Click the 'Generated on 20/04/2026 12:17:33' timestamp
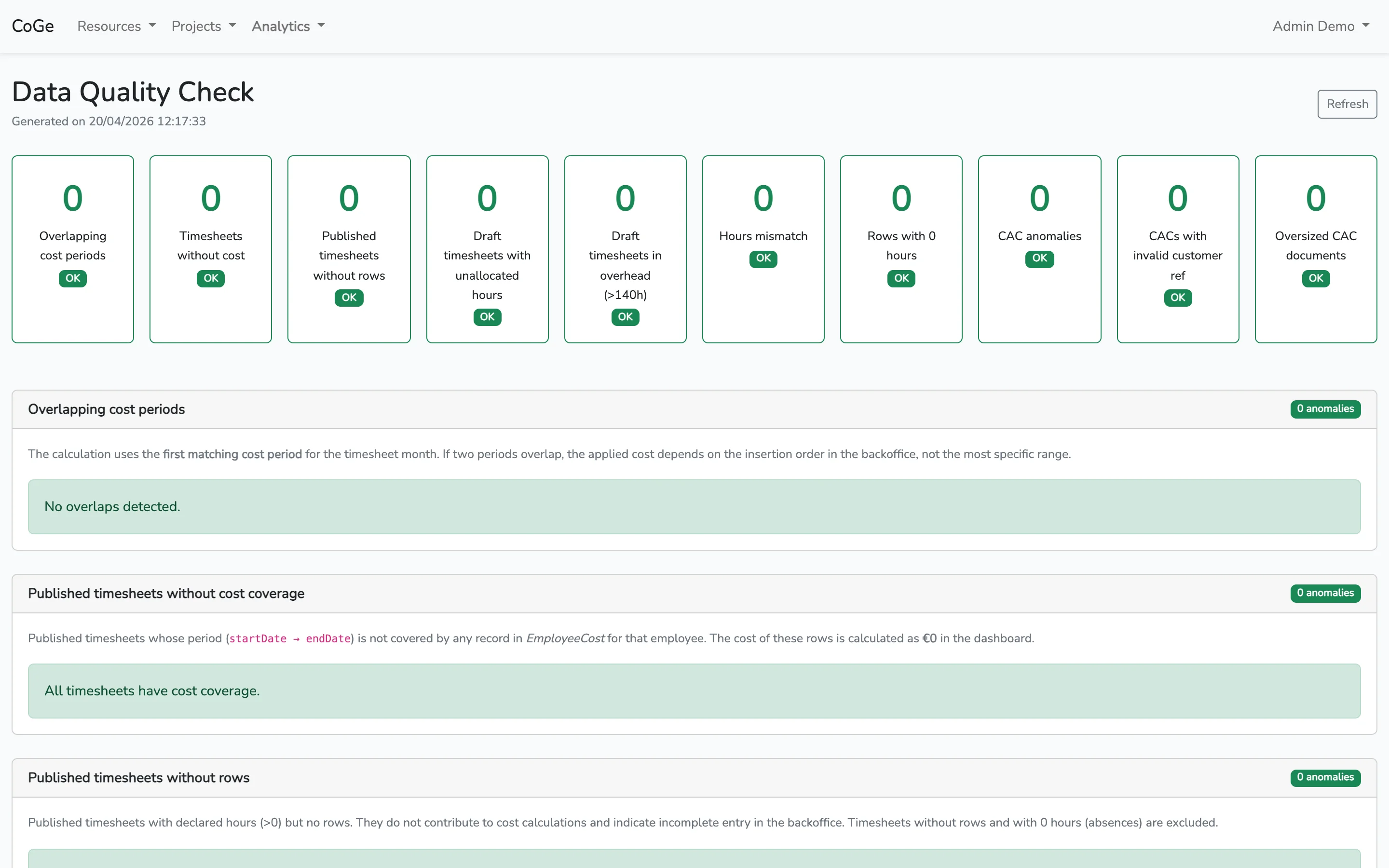The width and height of the screenshot is (1389, 868). click(x=109, y=121)
